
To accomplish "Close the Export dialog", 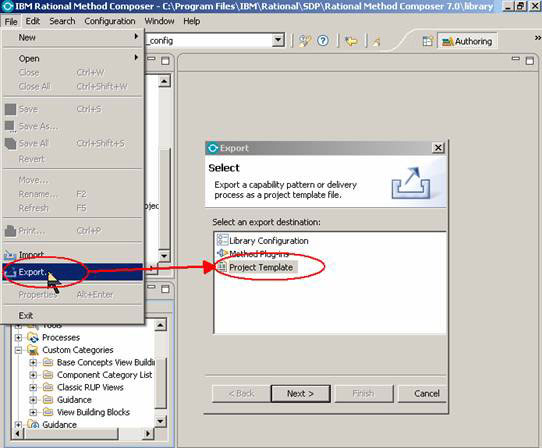I will [438, 148].
